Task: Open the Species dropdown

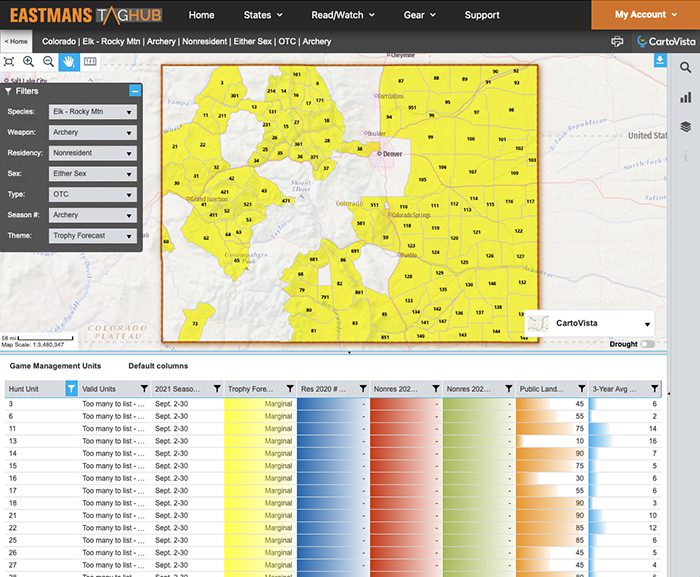Action: 92,112
